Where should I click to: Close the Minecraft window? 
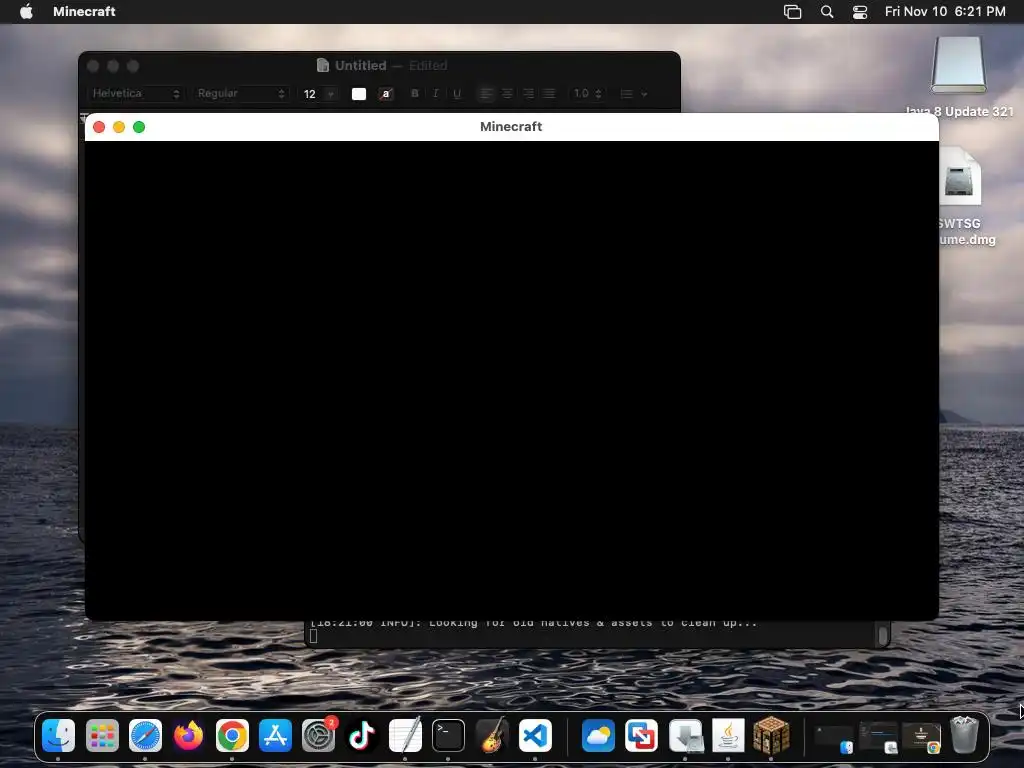(99, 127)
